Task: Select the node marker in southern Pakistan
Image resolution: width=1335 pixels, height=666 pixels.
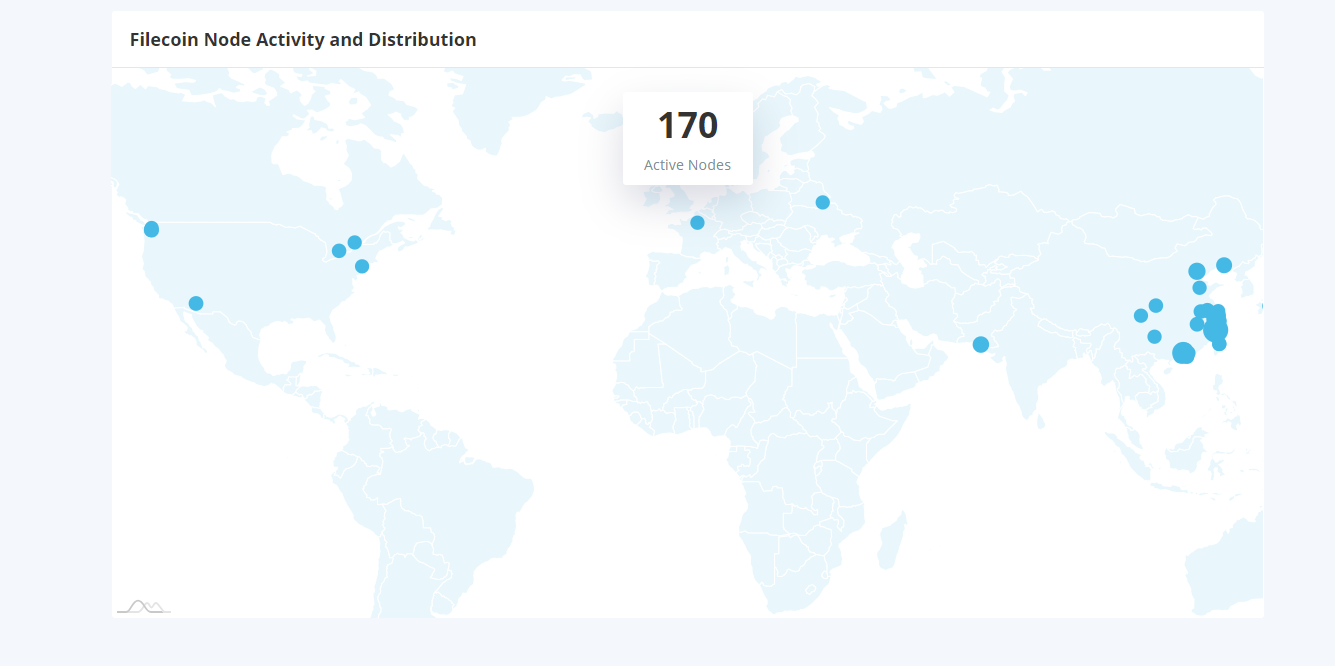Action: (x=981, y=344)
